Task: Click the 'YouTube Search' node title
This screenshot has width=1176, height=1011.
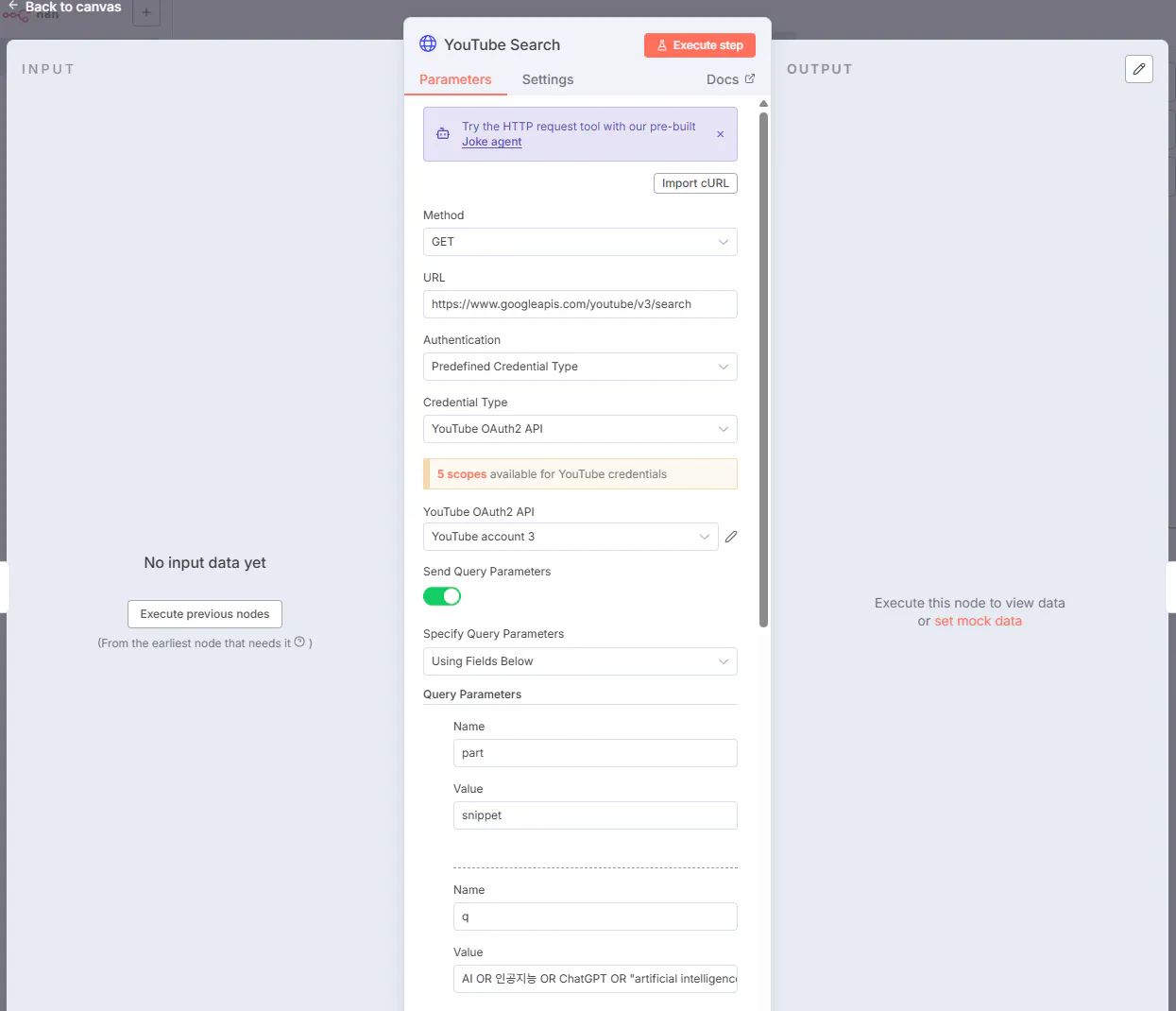Action: pyautogui.click(x=502, y=44)
